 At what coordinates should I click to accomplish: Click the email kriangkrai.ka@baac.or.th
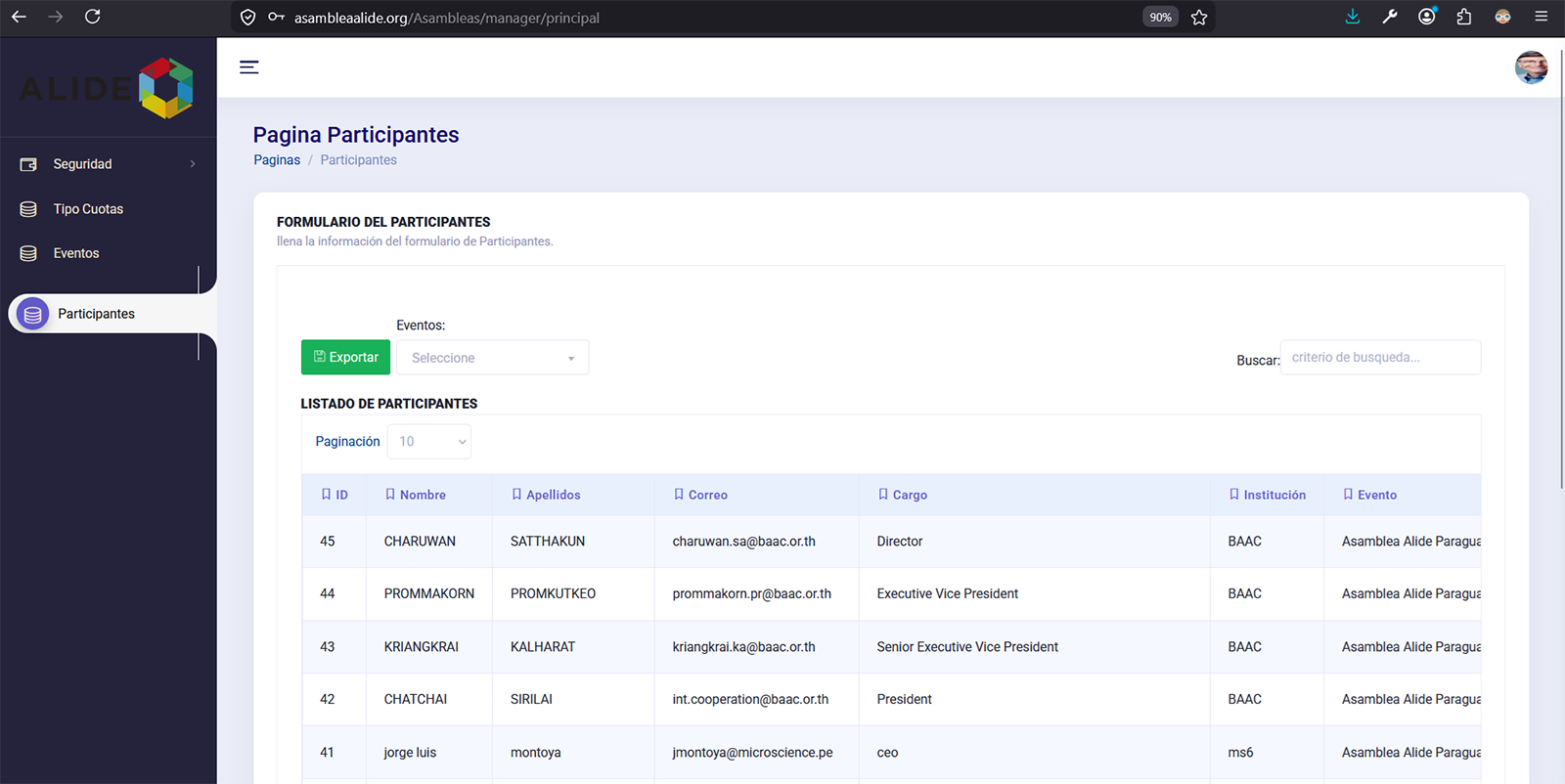tap(743, 647)
